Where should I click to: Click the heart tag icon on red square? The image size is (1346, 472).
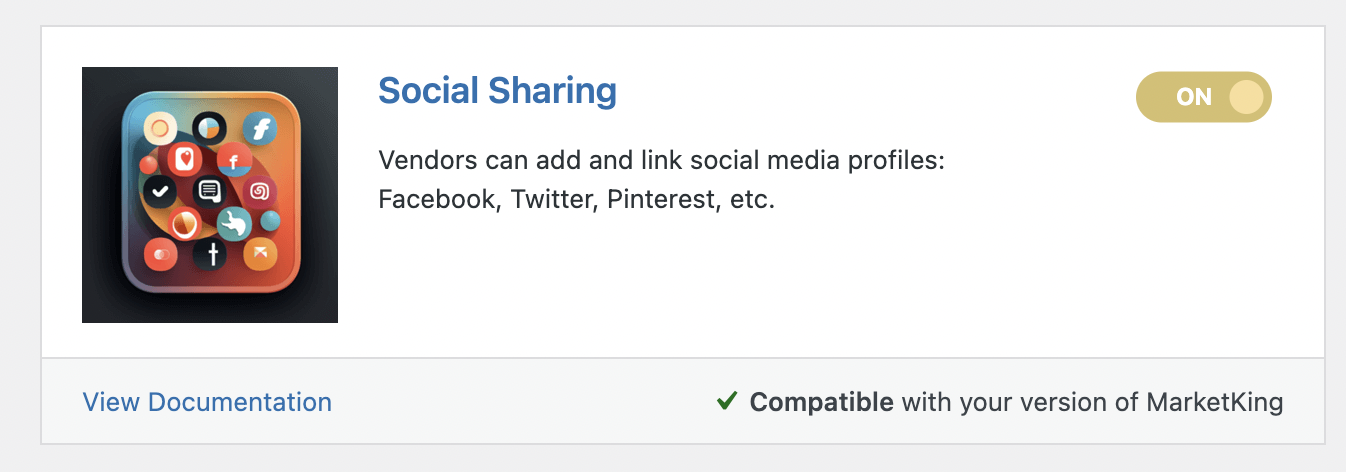pos(184,158)
